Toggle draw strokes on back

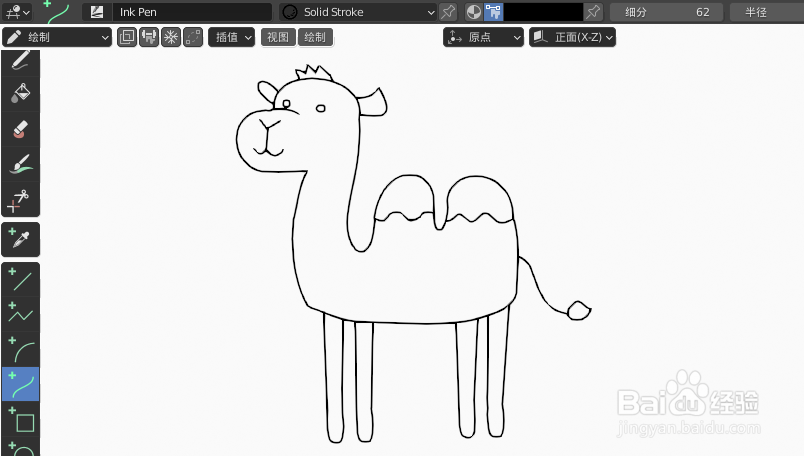pos(127,37)
